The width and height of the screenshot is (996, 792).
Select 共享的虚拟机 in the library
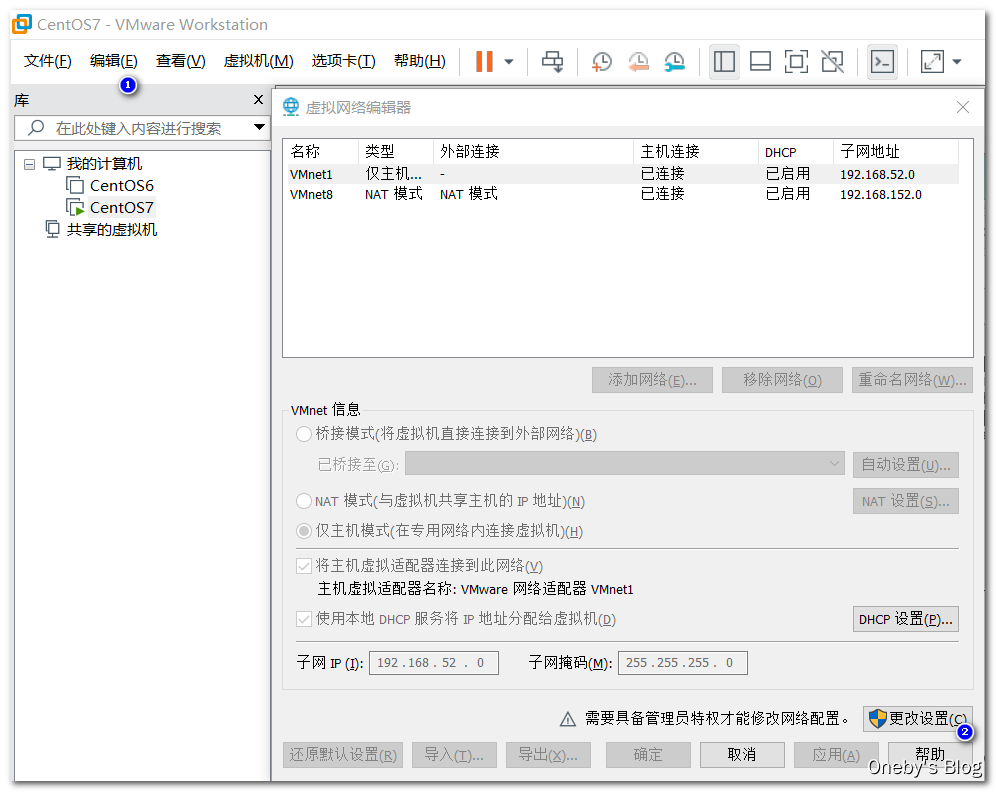tap(112, 229)
